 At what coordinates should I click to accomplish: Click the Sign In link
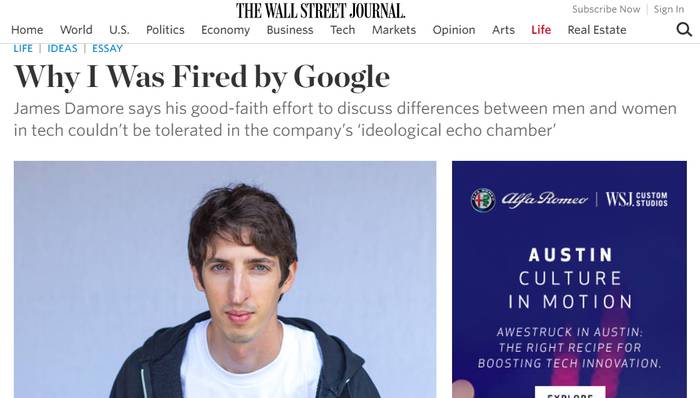pos(669,9)
